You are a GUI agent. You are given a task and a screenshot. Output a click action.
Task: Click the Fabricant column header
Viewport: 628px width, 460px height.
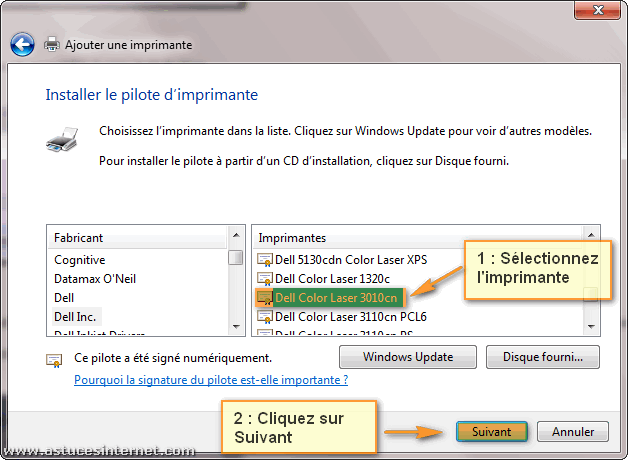[137, 238]
